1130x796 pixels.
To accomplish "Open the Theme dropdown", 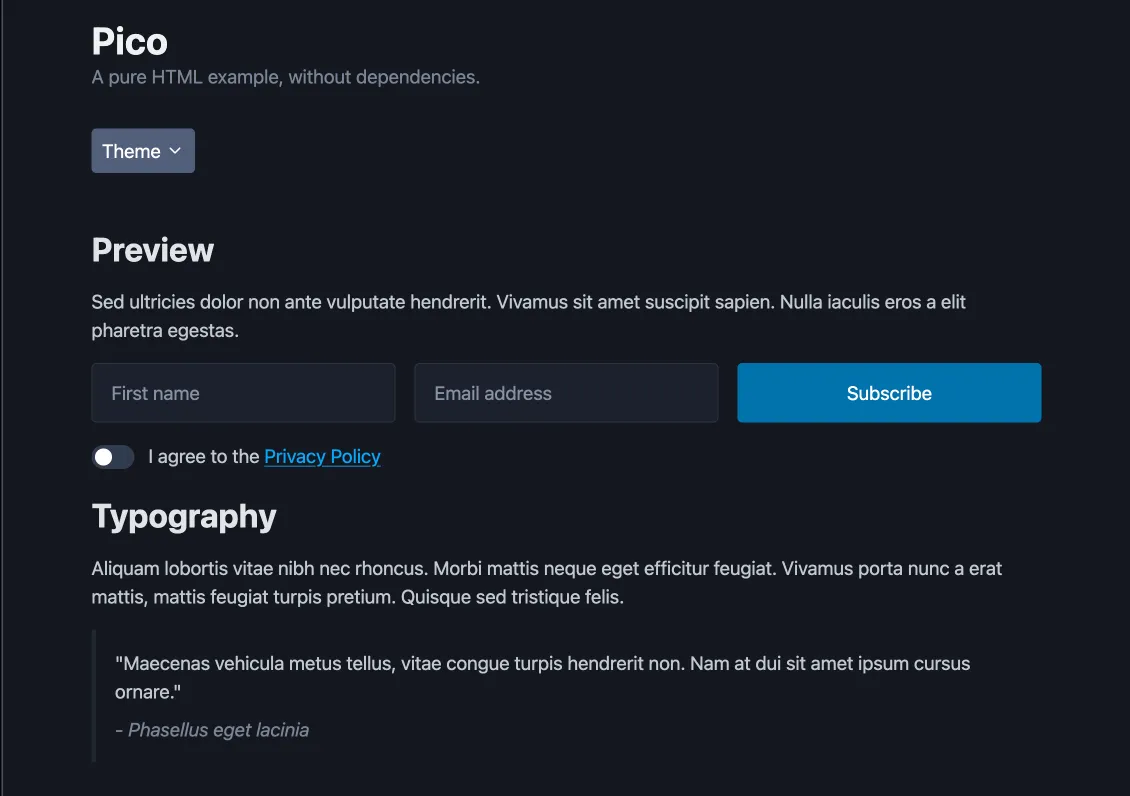I will coord(143,151).
